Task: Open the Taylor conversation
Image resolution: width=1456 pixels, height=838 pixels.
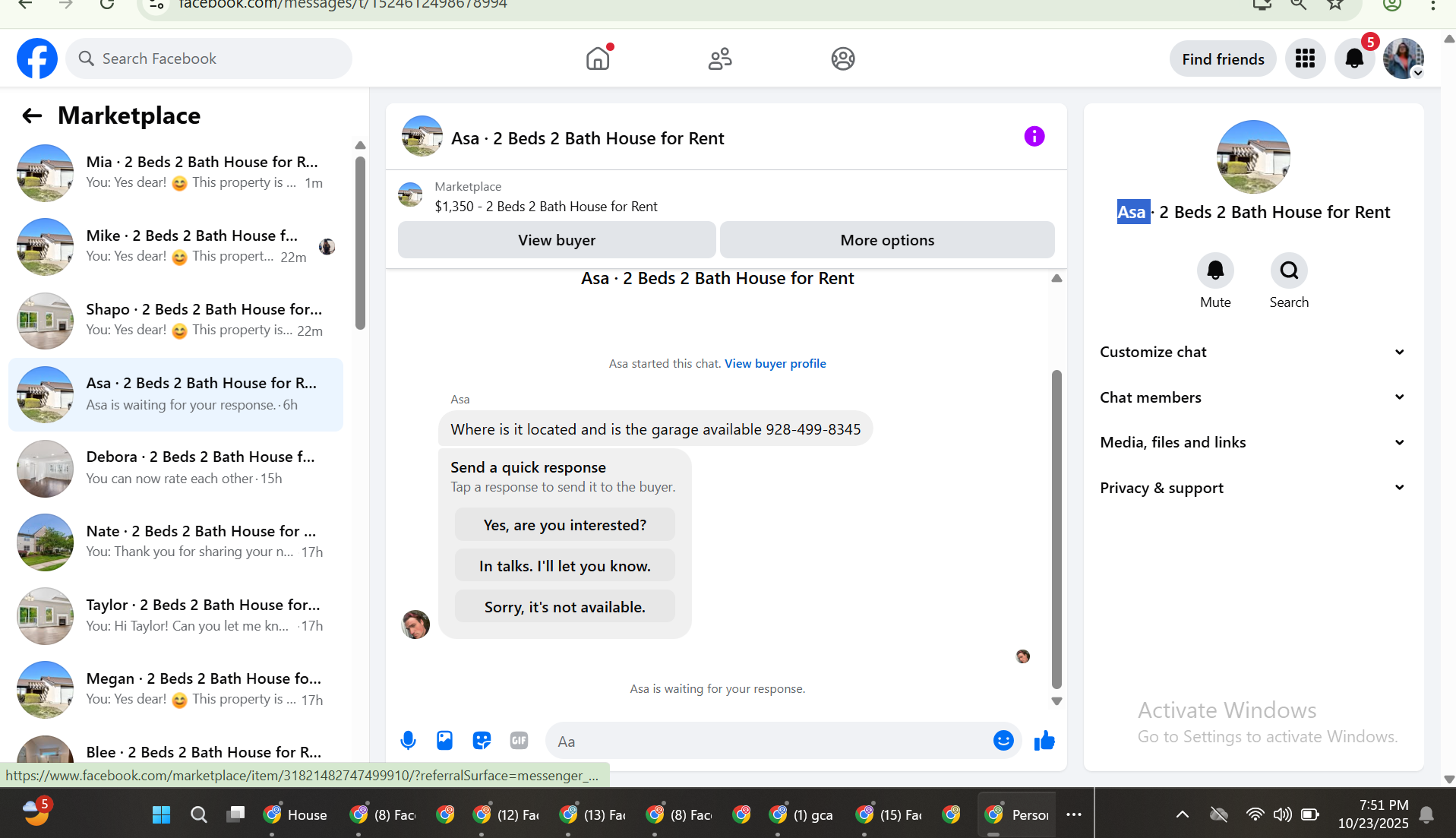Action: [175, 616]
